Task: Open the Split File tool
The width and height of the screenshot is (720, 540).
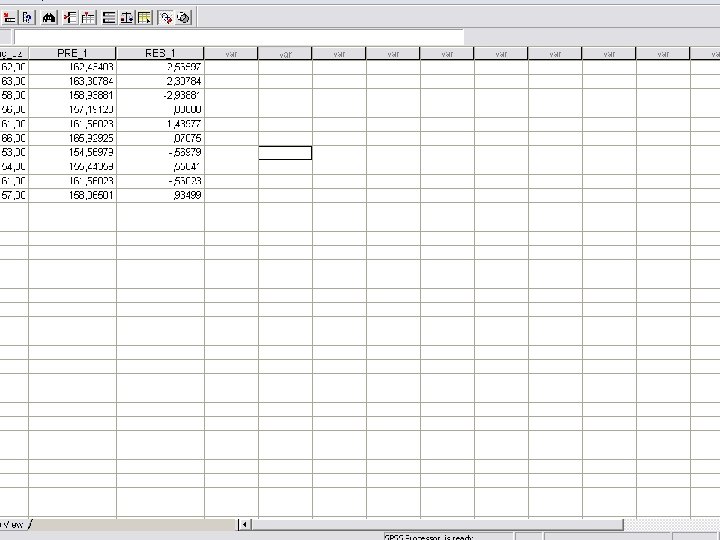Action: pyautogui.click(x=109, y=18)
